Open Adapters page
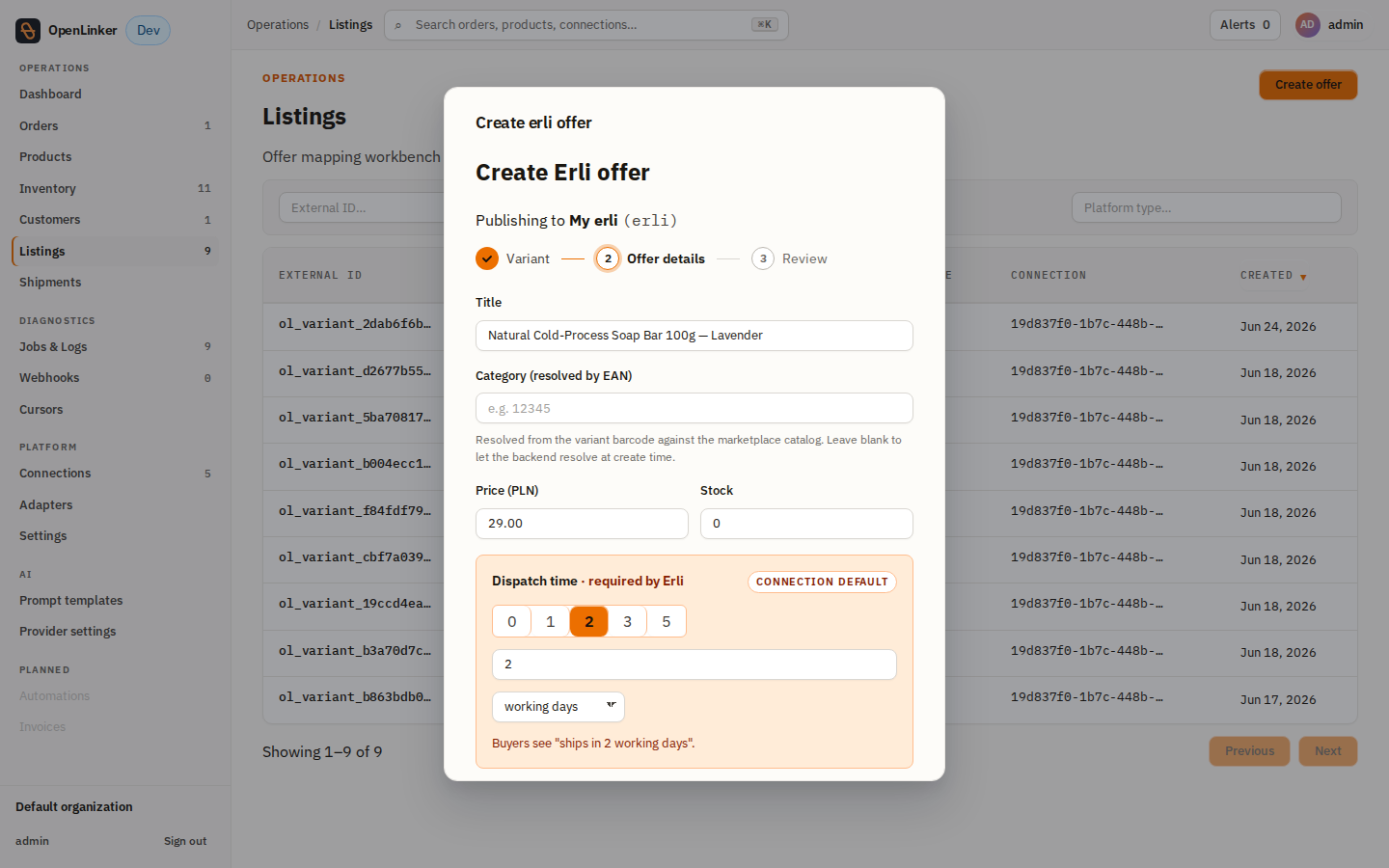The height and width of the screenshot is (868, 1389). click(115, 504)
